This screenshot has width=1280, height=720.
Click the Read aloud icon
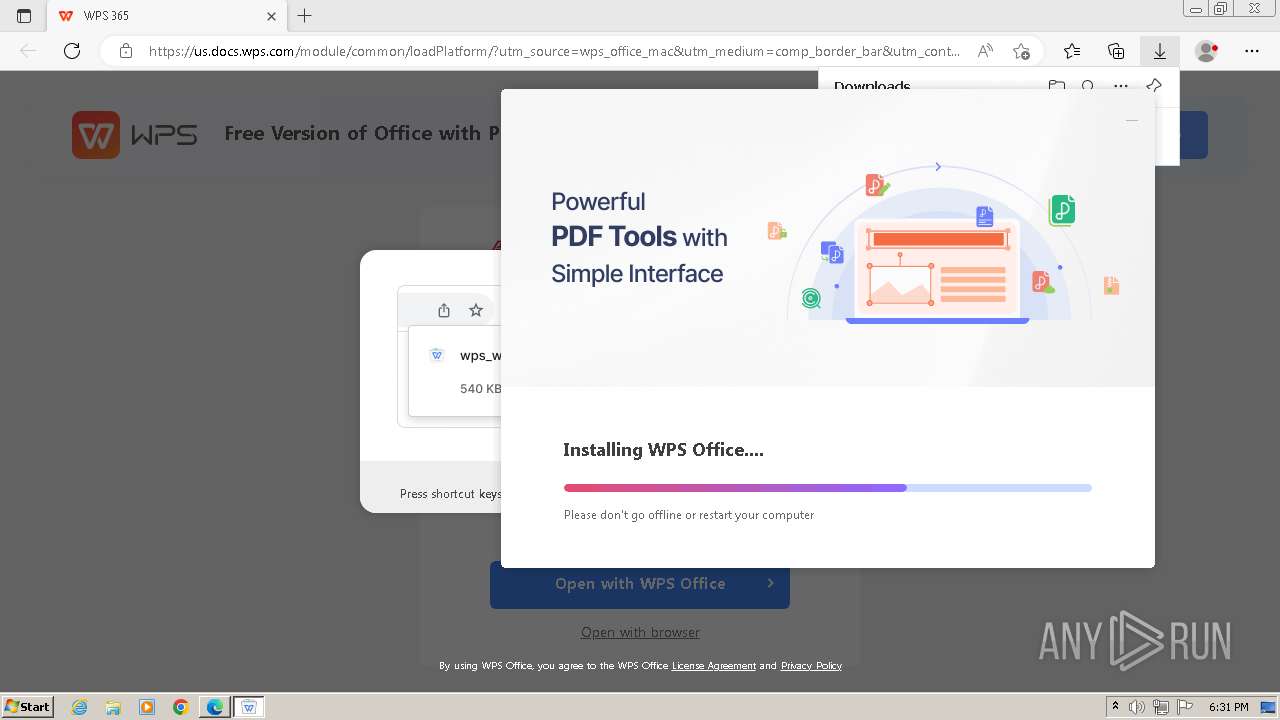click(985, 51)
